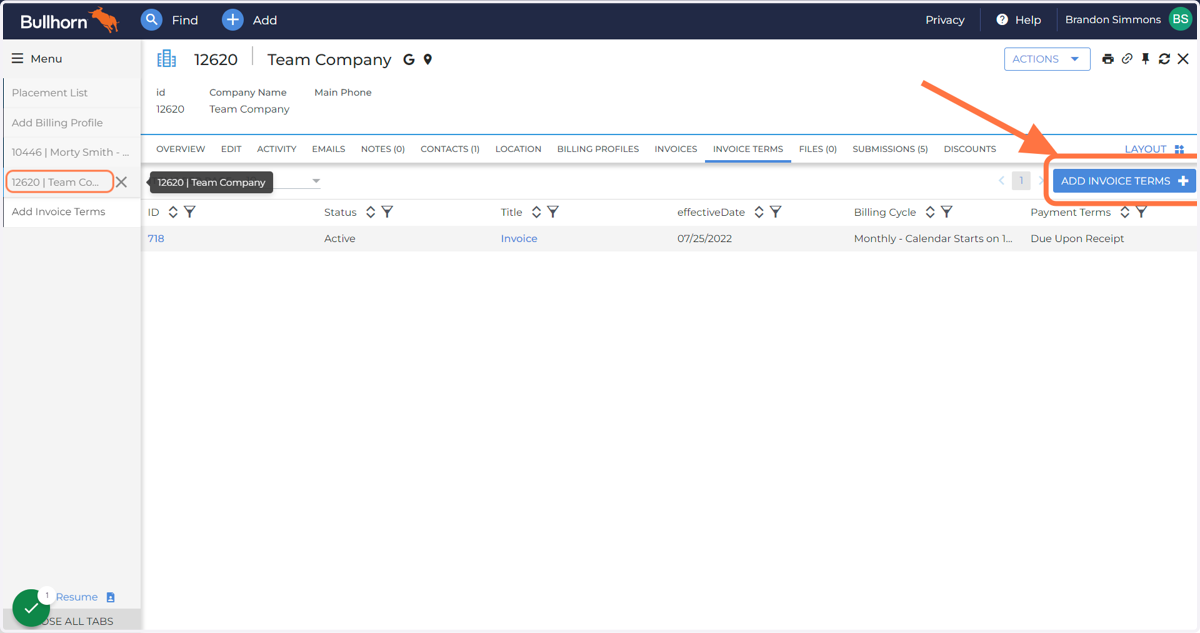The image size is (1200, 633).
Task: Sort the Payment Terms column
Action: coord(1125,212)
